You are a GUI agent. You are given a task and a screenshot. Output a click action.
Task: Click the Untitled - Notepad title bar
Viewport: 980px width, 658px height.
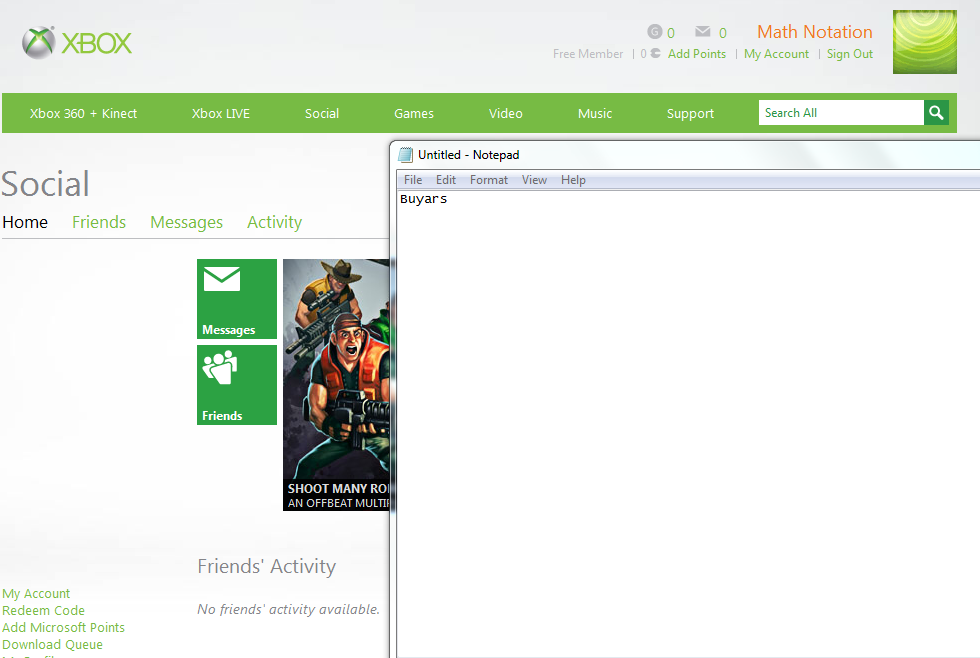point(684,154)
